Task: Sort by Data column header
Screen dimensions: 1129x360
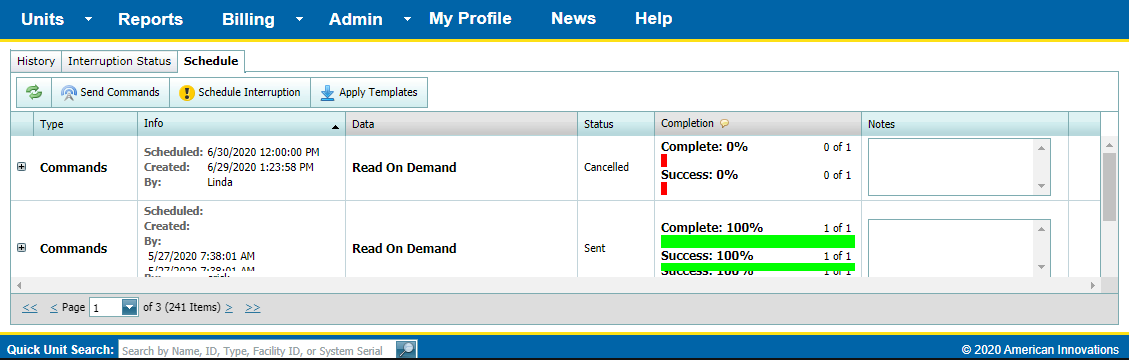Action: click(462, 124)
